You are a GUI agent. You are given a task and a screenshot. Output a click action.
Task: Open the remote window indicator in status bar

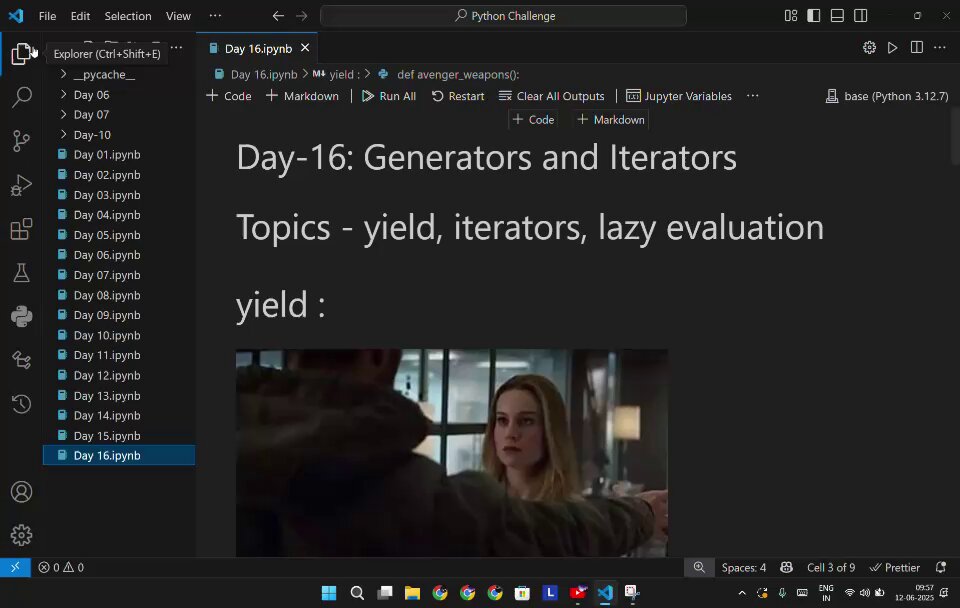15,568
